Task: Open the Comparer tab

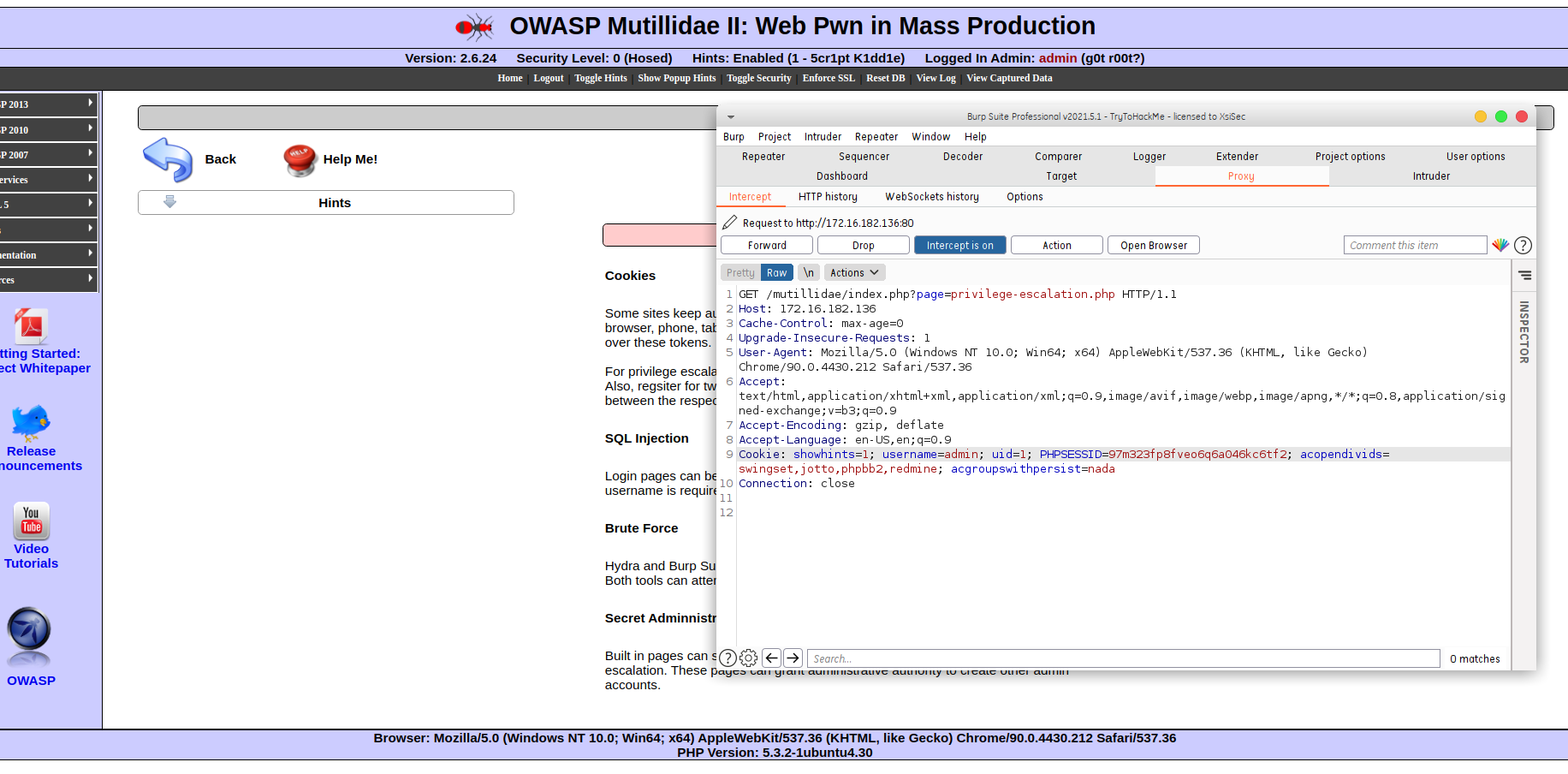Action: tap(1058, 157)
